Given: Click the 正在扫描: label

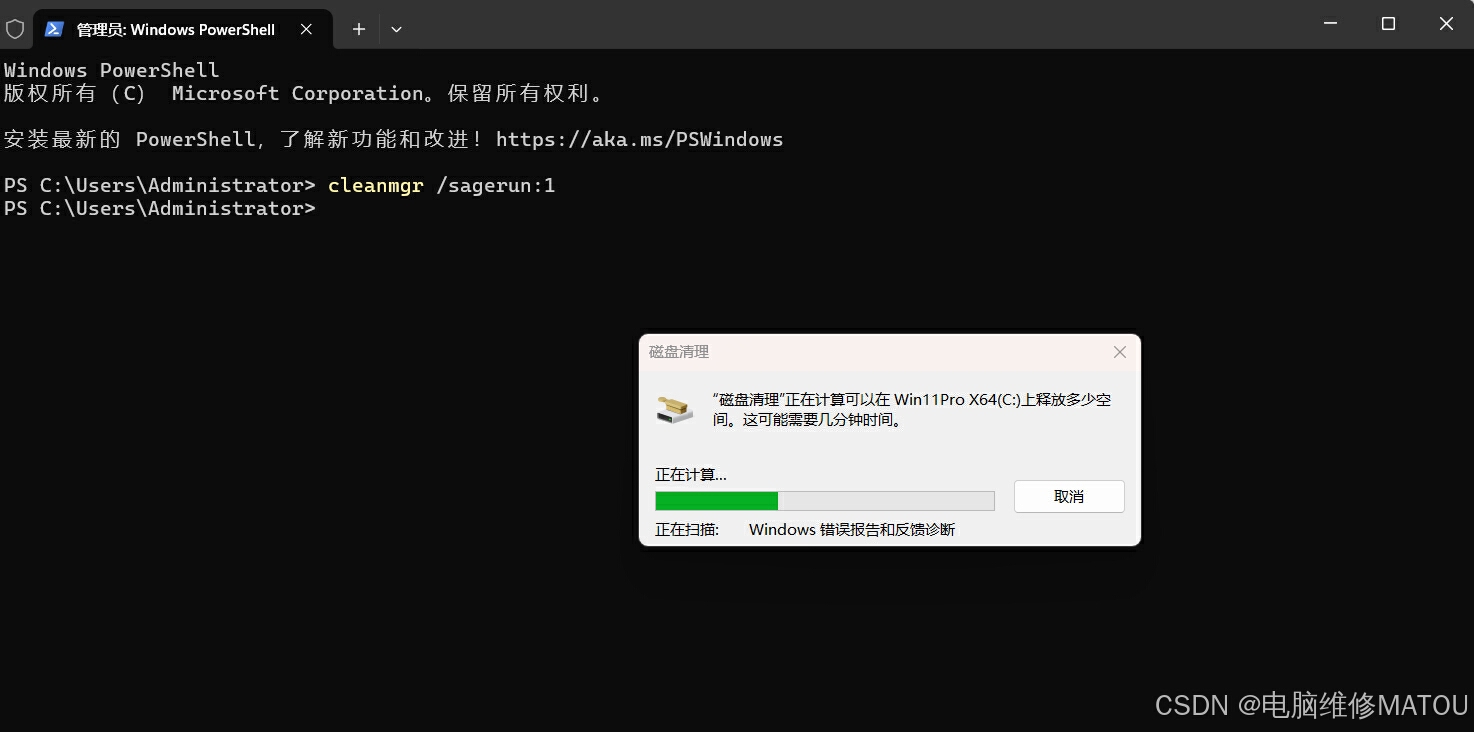Looking at the screenshot, I should [687, 530].
